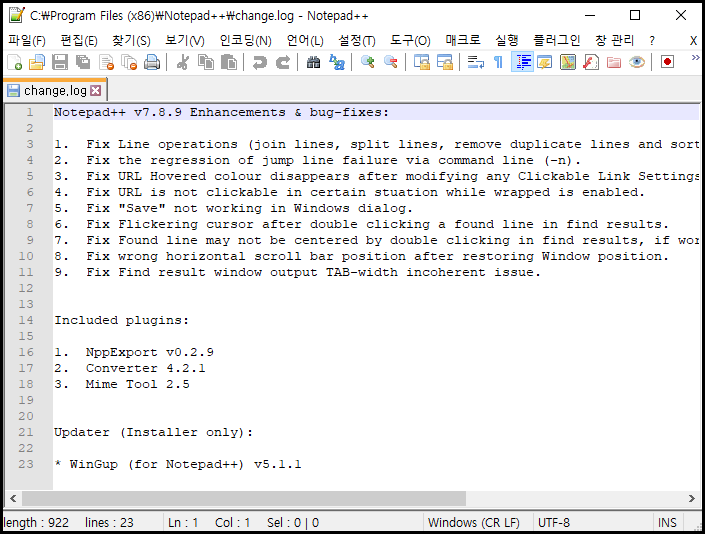Viewport: 705px width, 534px height.
Task: Toggle synchronized vertical scrolling
Action: tap(421, 62)
